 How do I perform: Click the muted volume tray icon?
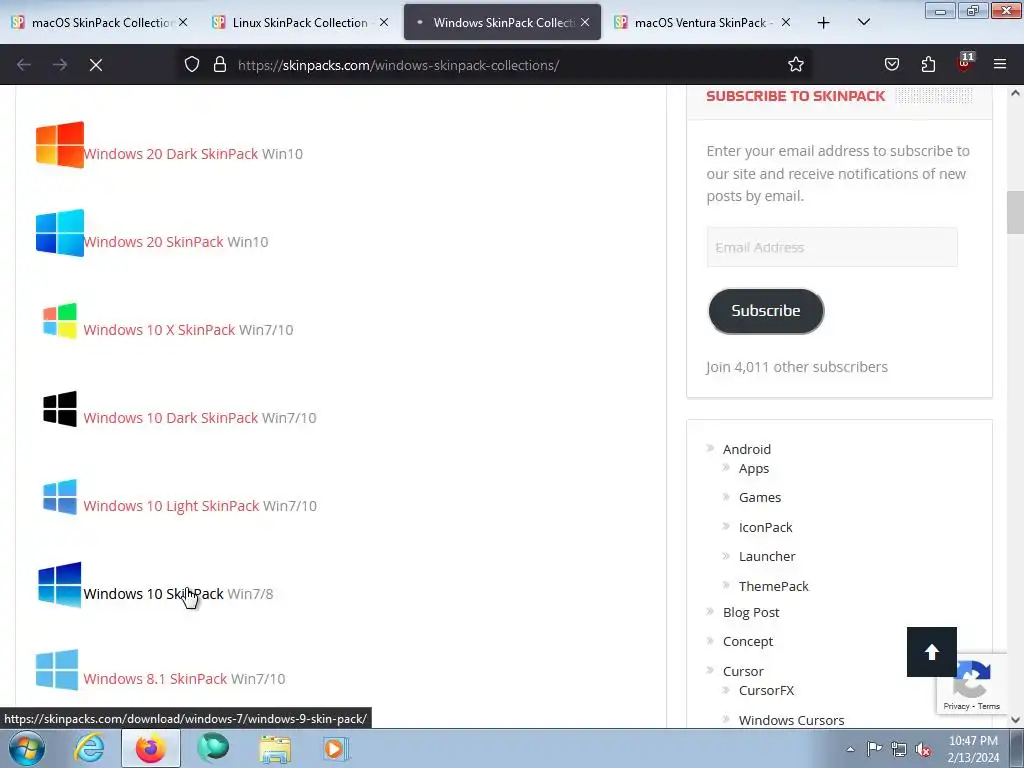click(923, 749)
